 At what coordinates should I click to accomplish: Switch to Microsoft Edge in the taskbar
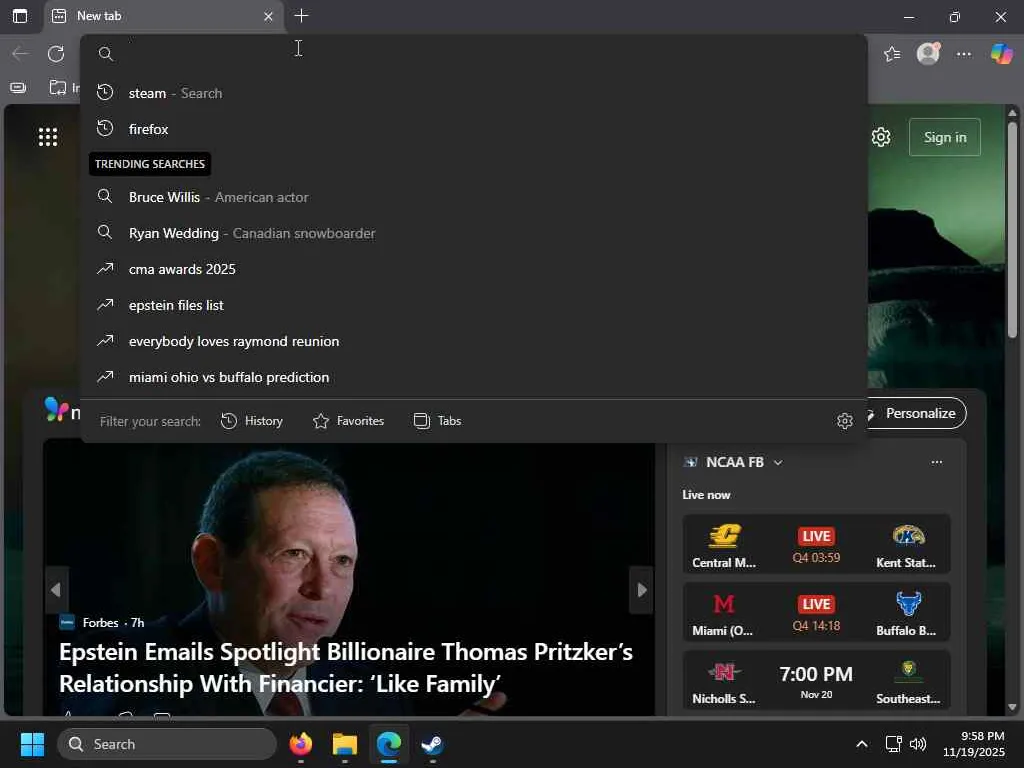[389, 744]
